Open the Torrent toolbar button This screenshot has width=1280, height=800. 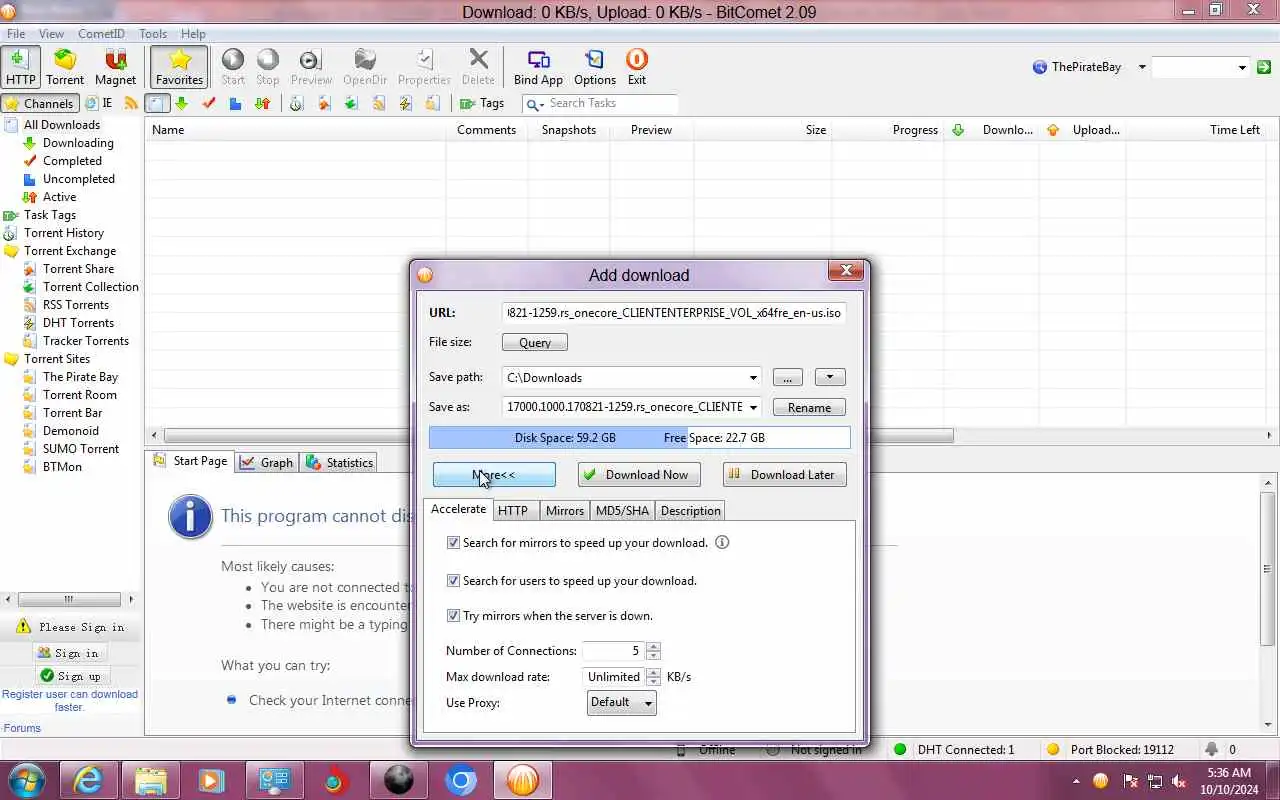click(65, 67)
